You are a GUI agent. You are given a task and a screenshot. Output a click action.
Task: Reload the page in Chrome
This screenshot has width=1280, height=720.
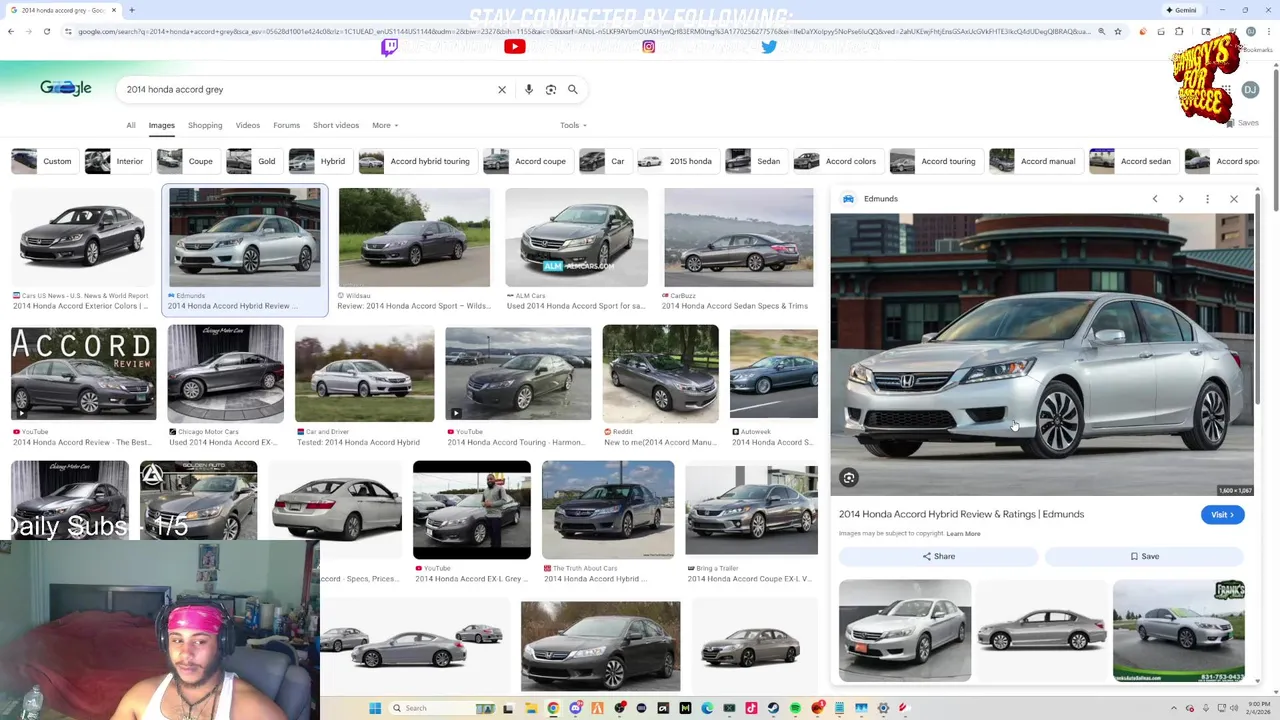(46, 31)
